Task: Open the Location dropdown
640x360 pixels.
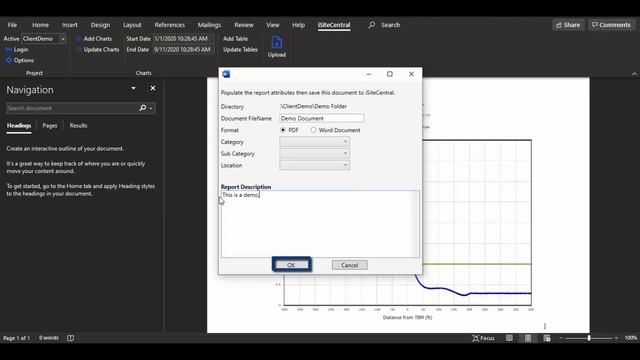Action: pos(314,165)
